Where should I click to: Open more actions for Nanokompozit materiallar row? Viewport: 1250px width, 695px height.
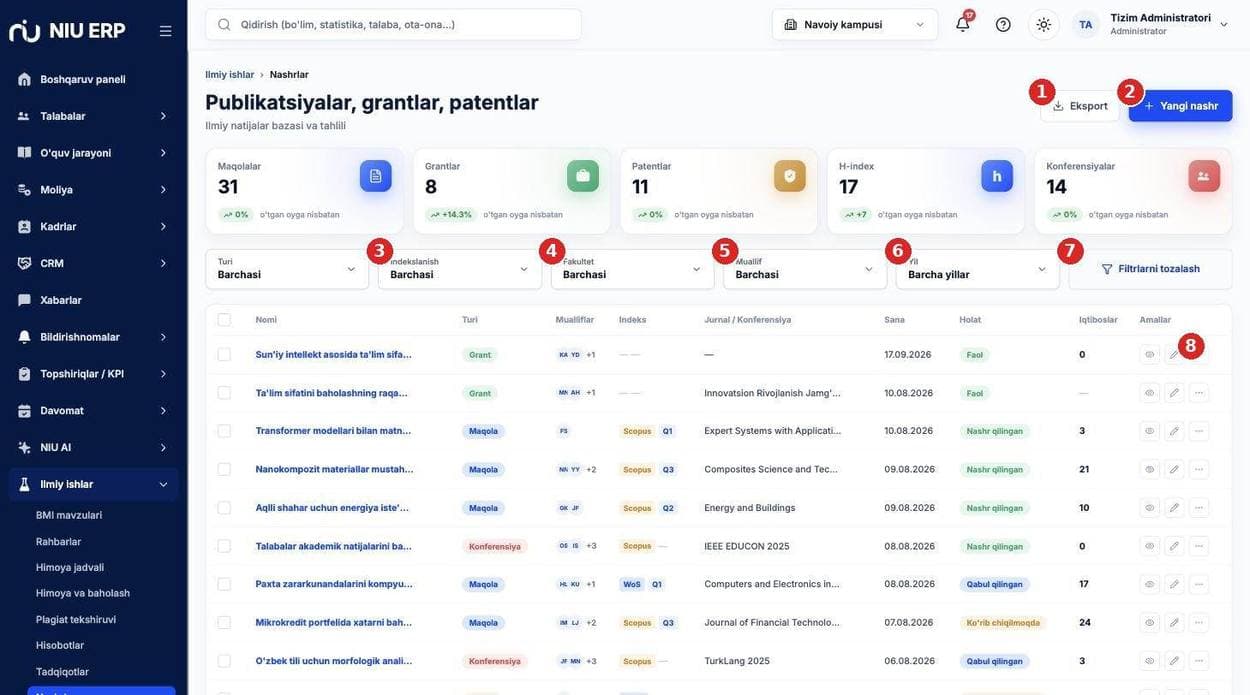click(1199, 469)
